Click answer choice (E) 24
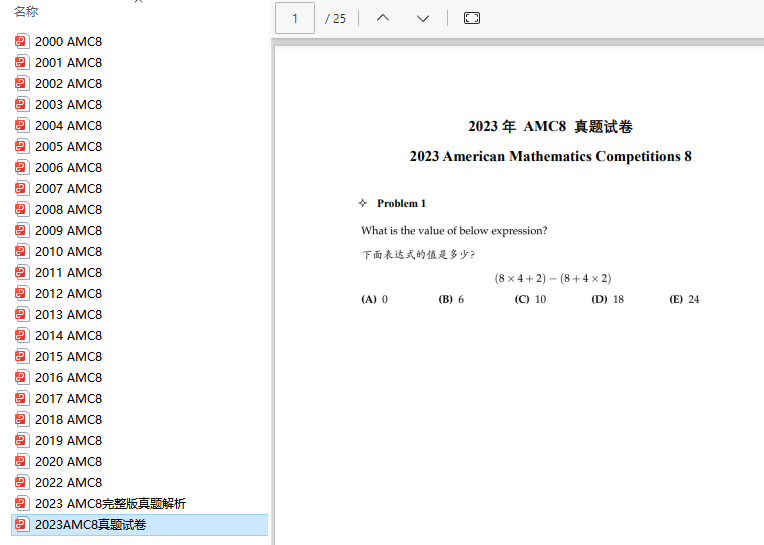 click(x=684, y=299)
